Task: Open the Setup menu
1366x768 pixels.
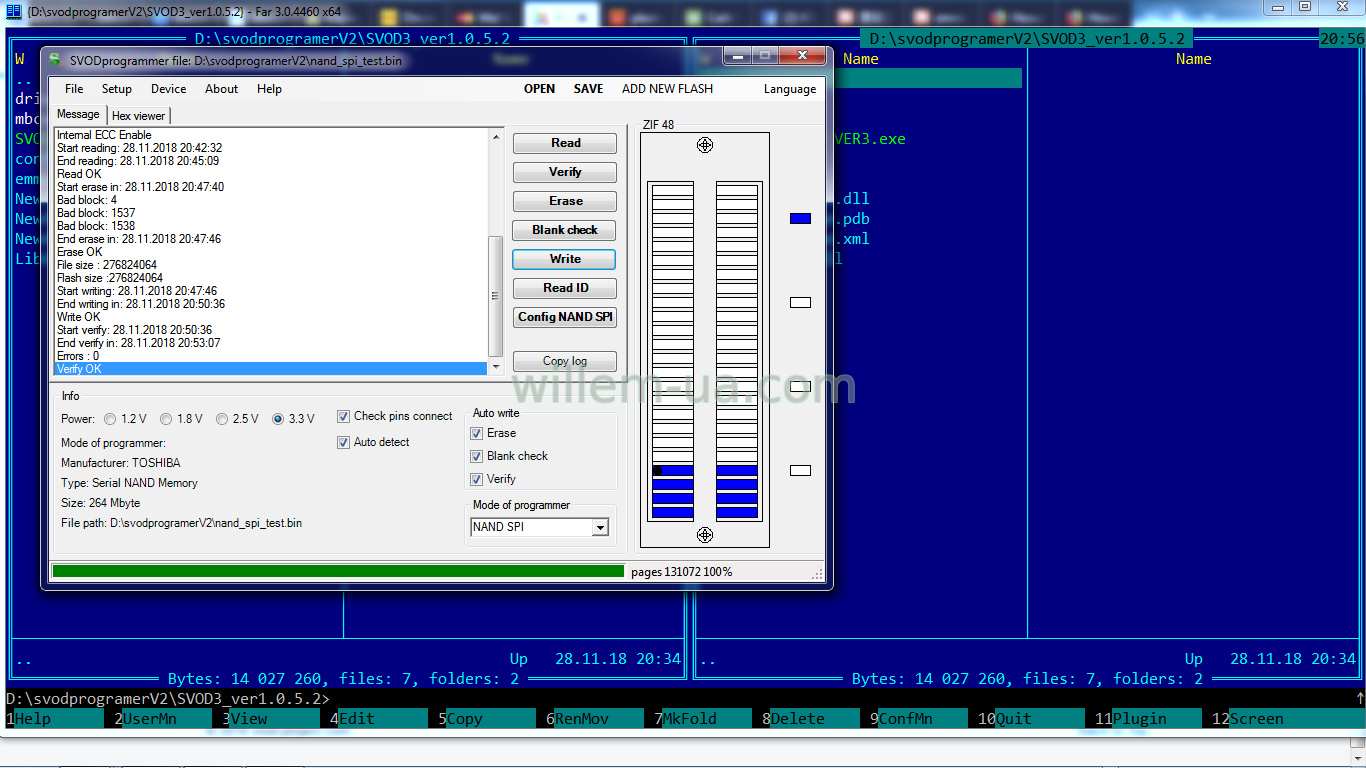Action: pyautogui.click(x=117, y=89)
